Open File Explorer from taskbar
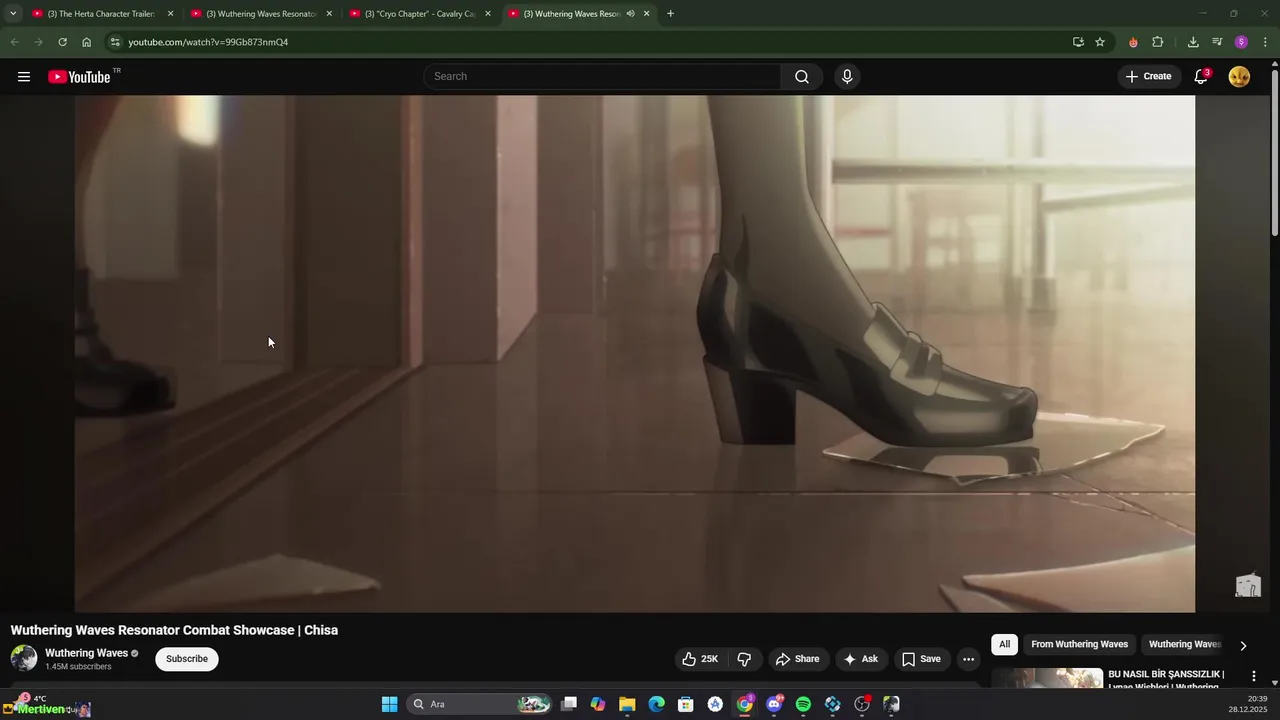The width and height of the screenshot is (1280, 720). [x=627, y=704]
